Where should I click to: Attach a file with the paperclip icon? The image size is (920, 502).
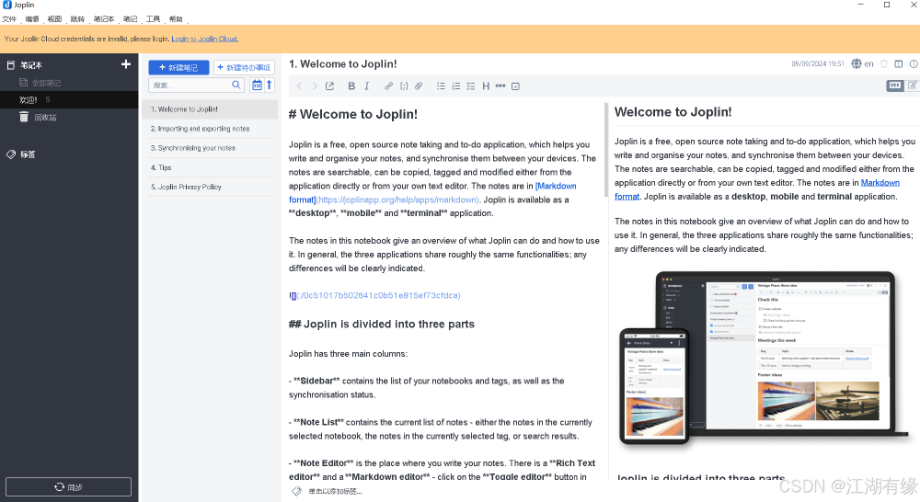click(x=419, y=86)
